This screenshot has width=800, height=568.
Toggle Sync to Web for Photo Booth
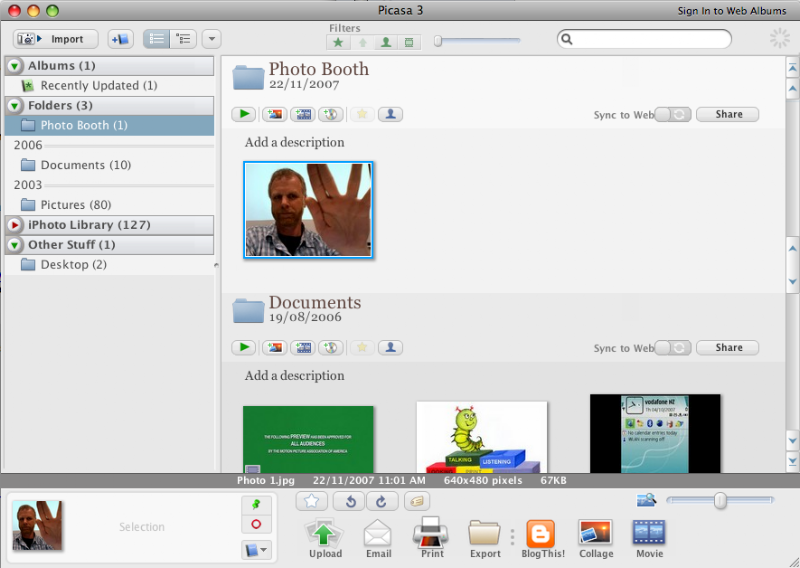[673, 114]
